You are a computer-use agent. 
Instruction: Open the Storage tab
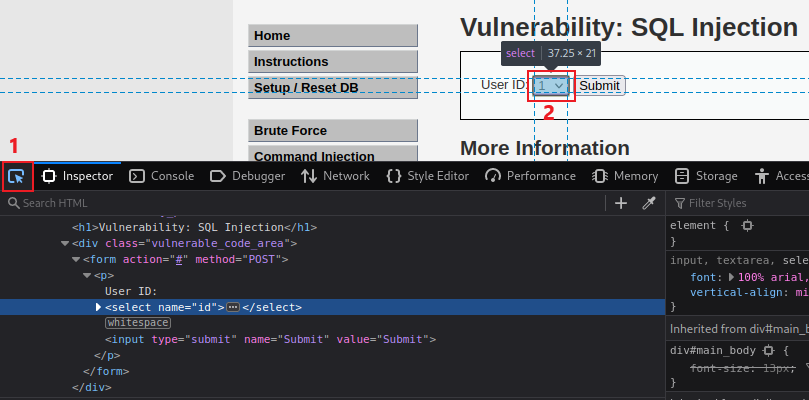pos(706,177)
